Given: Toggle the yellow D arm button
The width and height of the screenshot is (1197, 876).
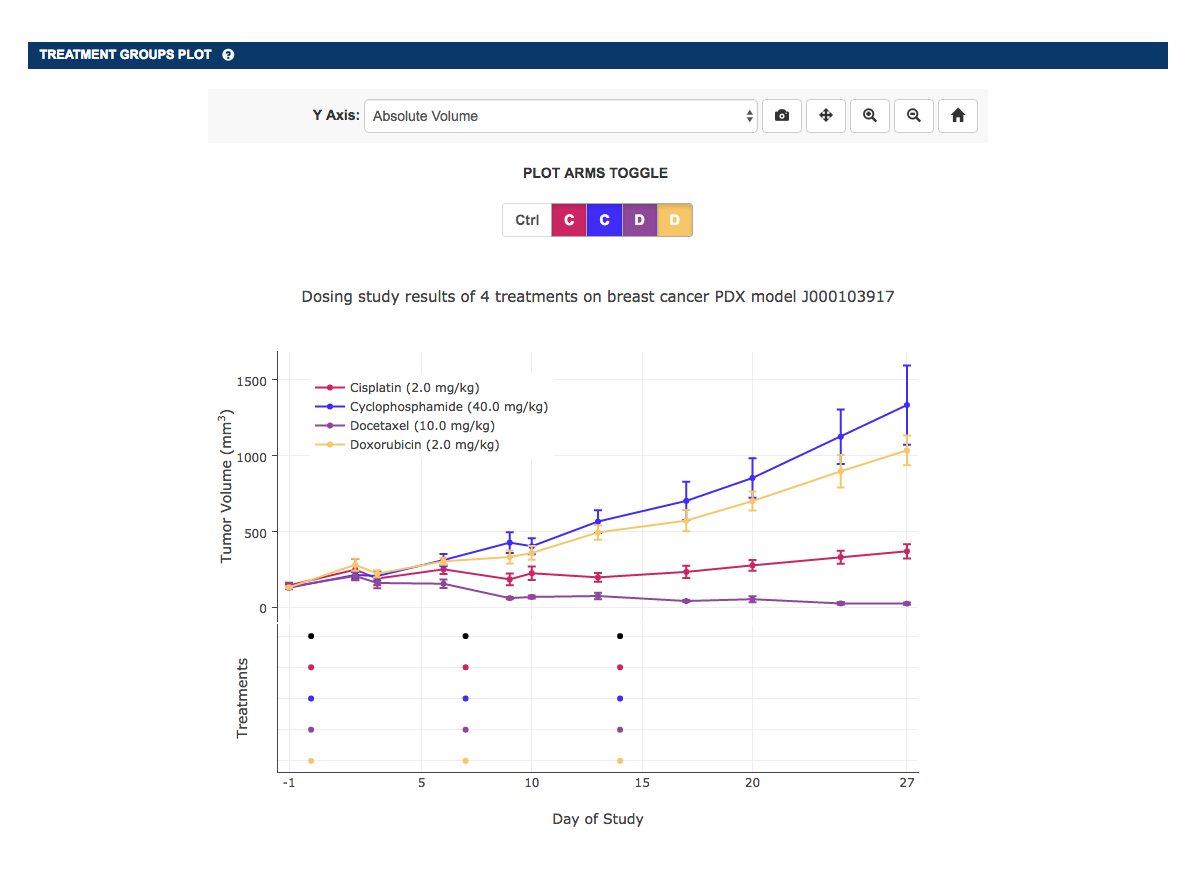Looking at the screenshot, I should coord(675,220).
